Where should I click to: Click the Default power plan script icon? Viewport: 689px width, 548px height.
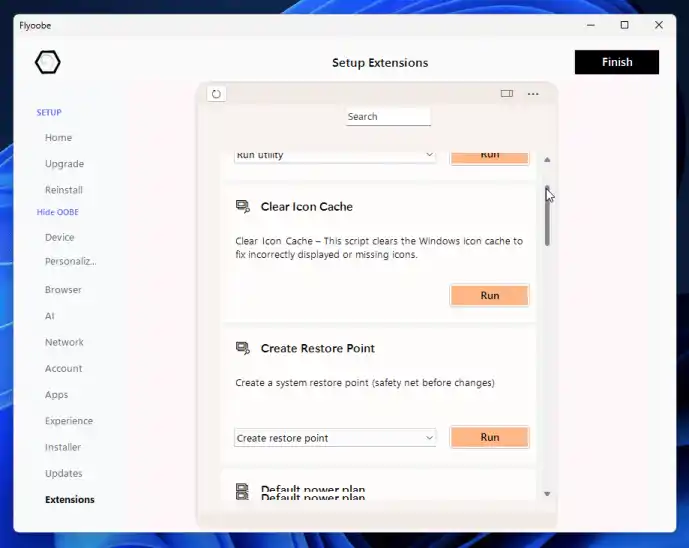coord(242,491)
